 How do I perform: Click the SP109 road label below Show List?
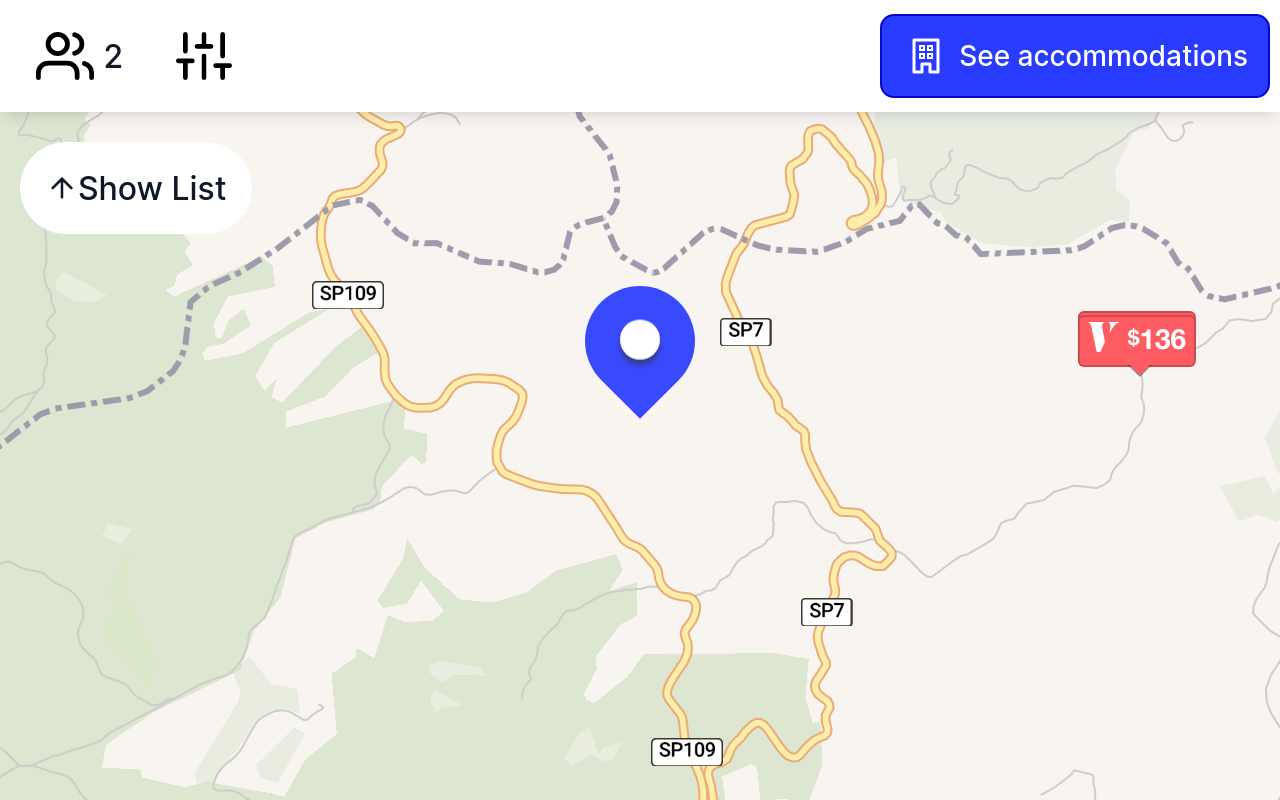348,294
